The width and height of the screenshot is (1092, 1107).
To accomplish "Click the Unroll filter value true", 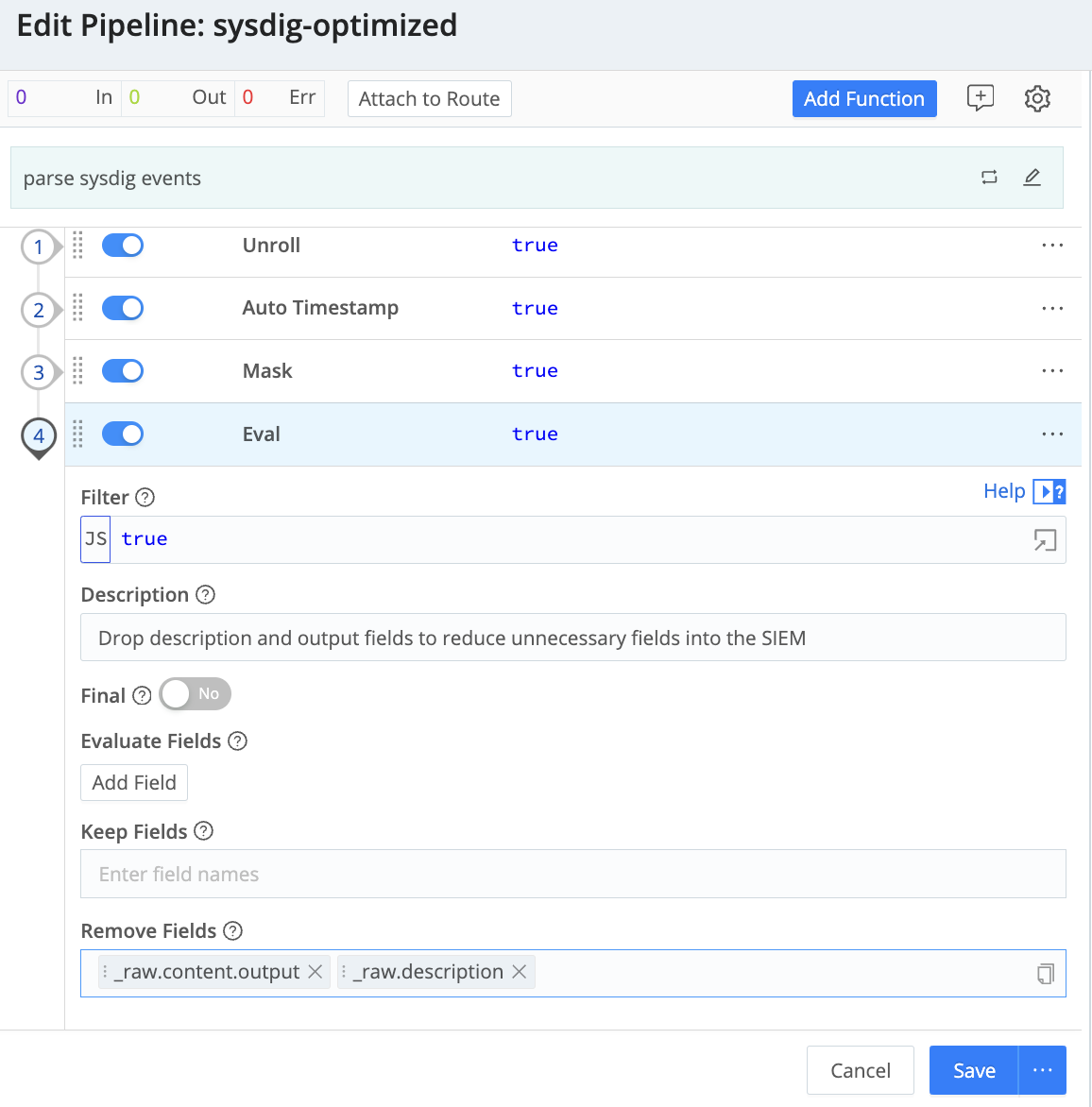I will click(x=535, y=246).
